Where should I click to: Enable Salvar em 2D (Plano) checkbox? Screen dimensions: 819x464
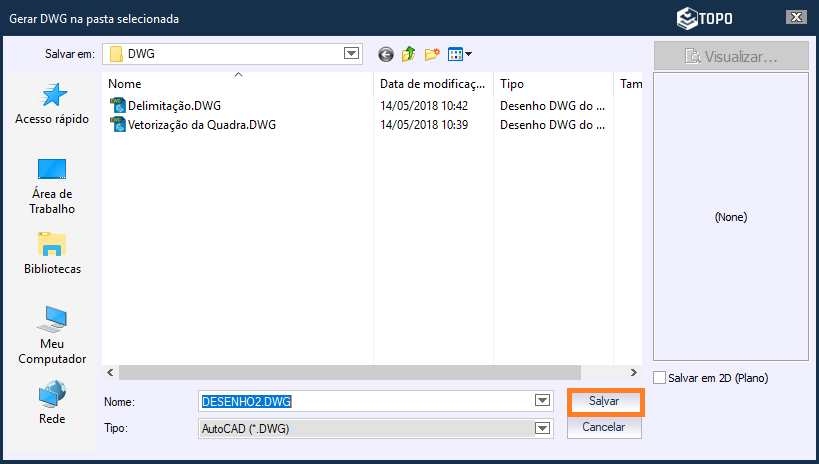pyautogui.click(x=659, y=378)
